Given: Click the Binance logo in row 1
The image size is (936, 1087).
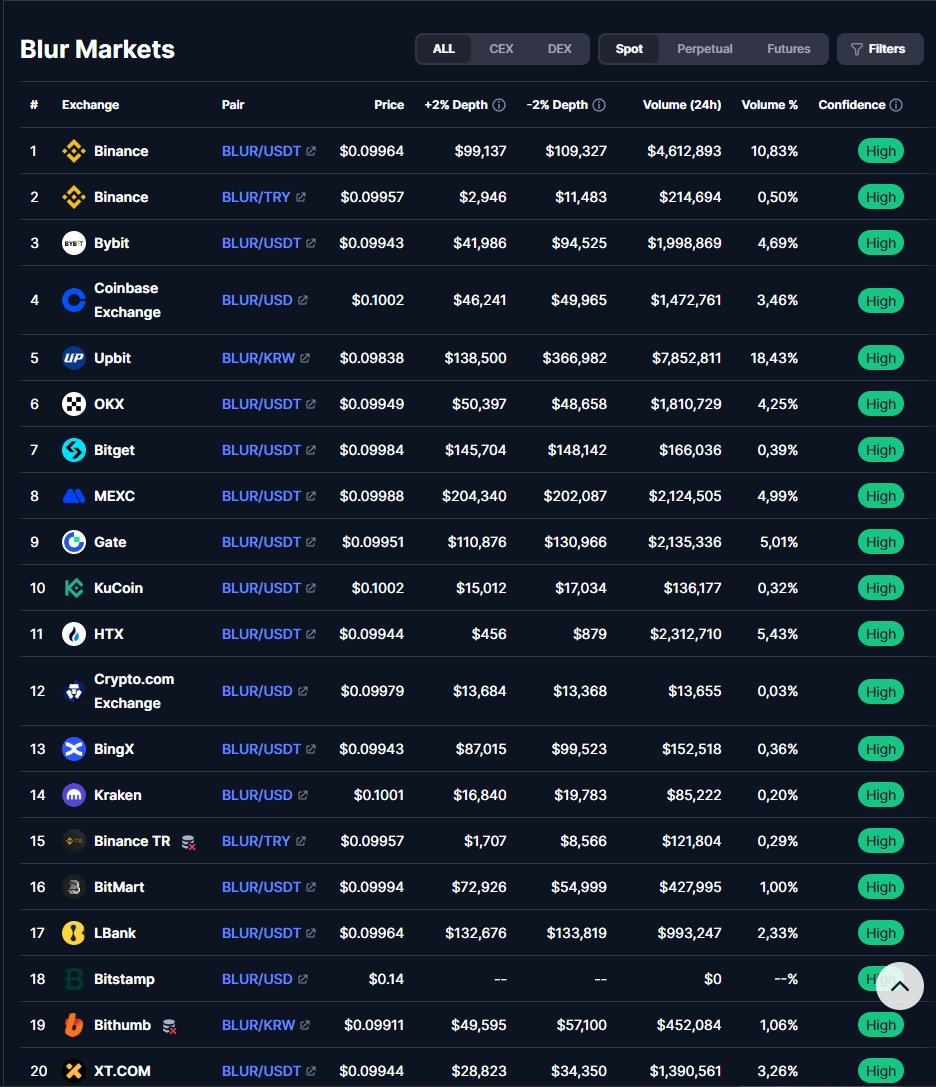Looking at the screenshot, I should [73, 151].
